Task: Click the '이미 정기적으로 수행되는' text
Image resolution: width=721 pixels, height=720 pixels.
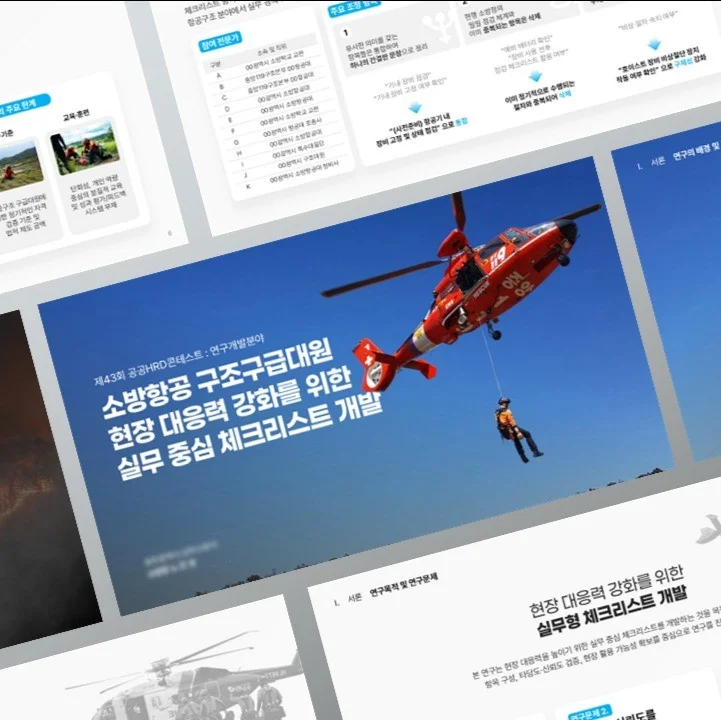Action: pyautogui.click(x=539, y=91)
